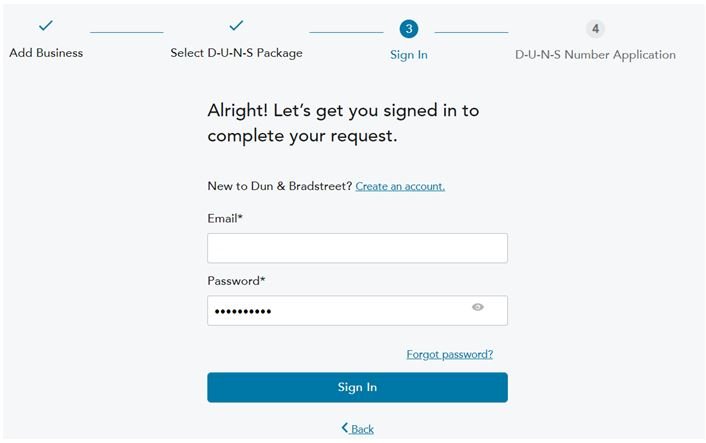This screenshot has height=443, width=706.
Task: Click the Password* field label
Action: [236, 281]
